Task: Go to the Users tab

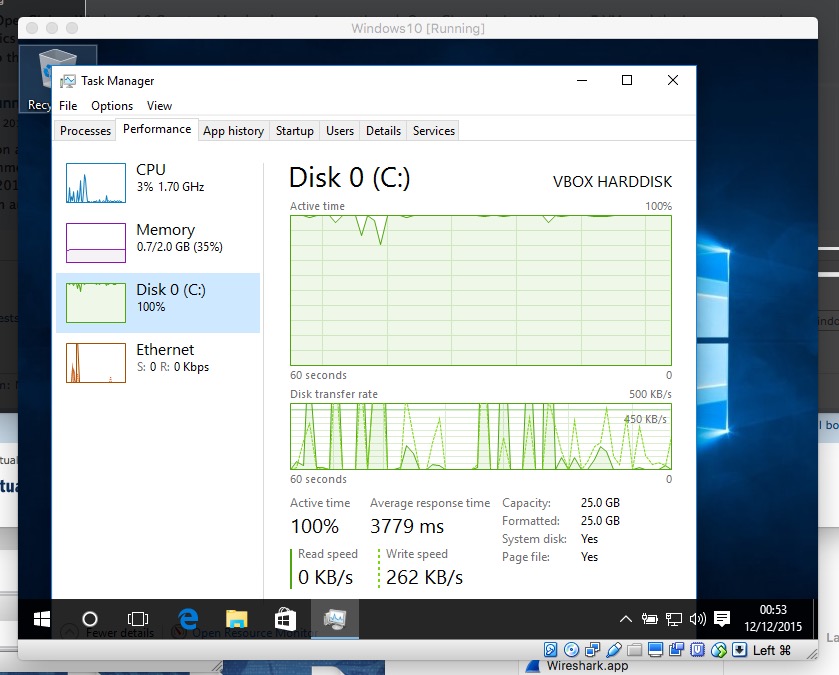Action: click(x=340, y=131)
